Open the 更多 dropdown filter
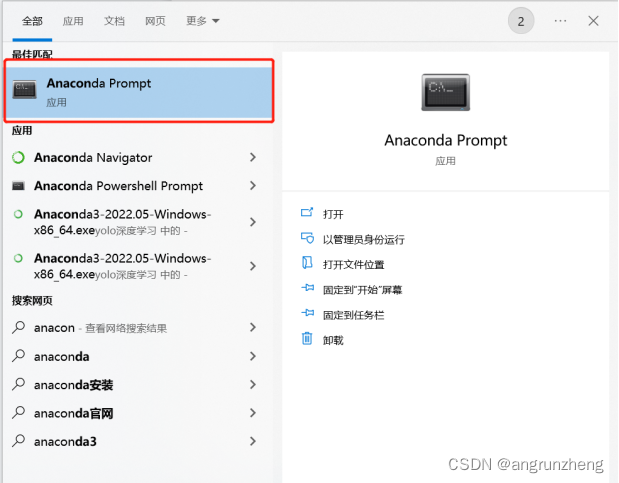619x483 pixels. [203, 21]
